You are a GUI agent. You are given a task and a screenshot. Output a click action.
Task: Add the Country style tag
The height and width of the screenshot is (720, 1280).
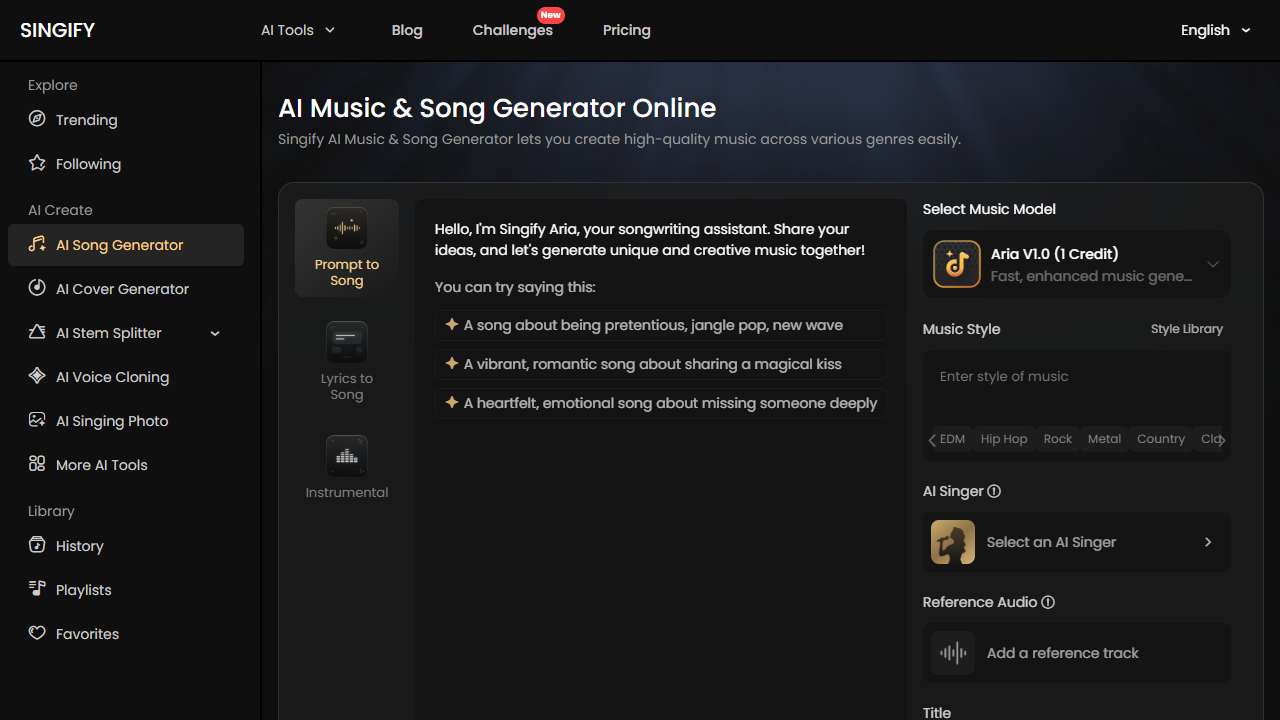[x=1161, y=439]
